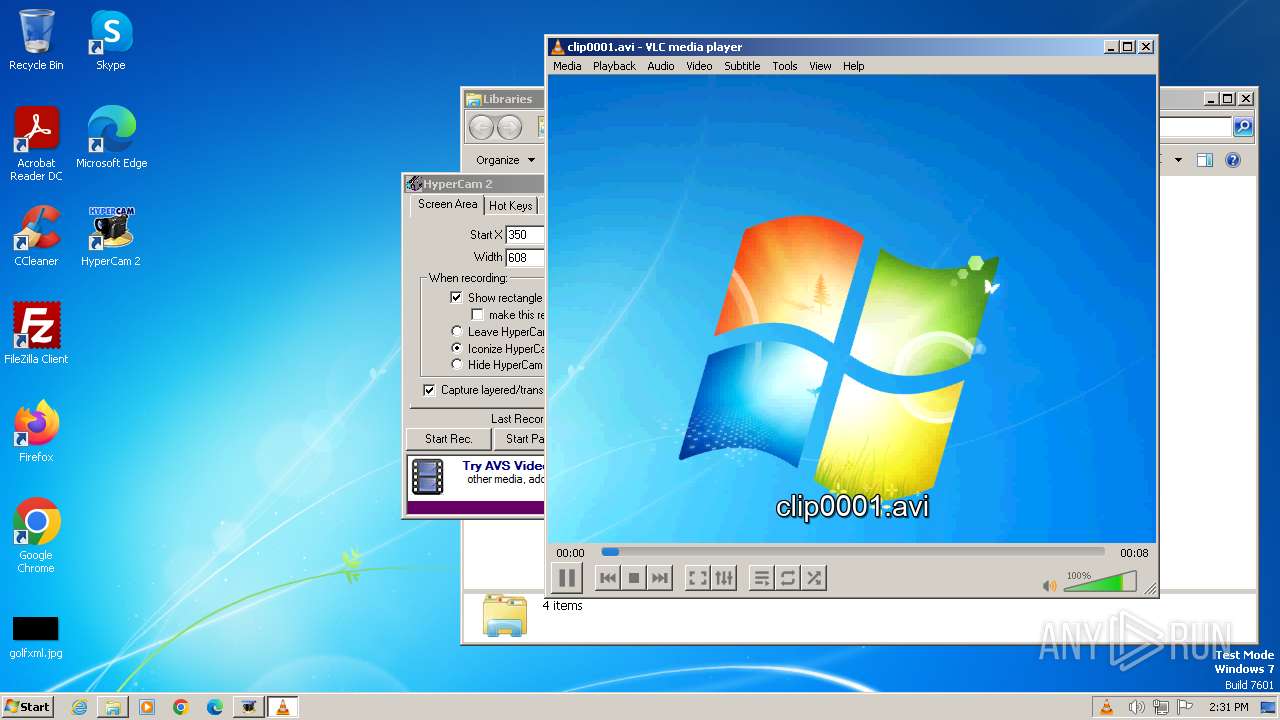Click the Width input field
Screen dimensions: 1280x720
point(524,257)
